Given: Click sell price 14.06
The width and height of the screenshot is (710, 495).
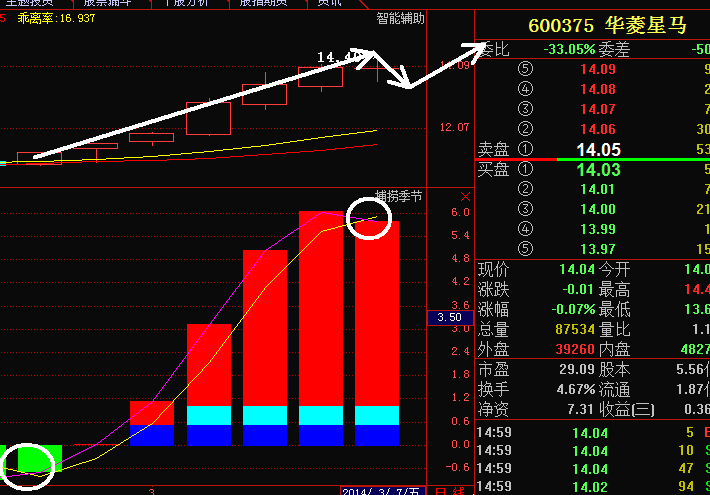Looking at the screenshot, I should tap(598, 129).
